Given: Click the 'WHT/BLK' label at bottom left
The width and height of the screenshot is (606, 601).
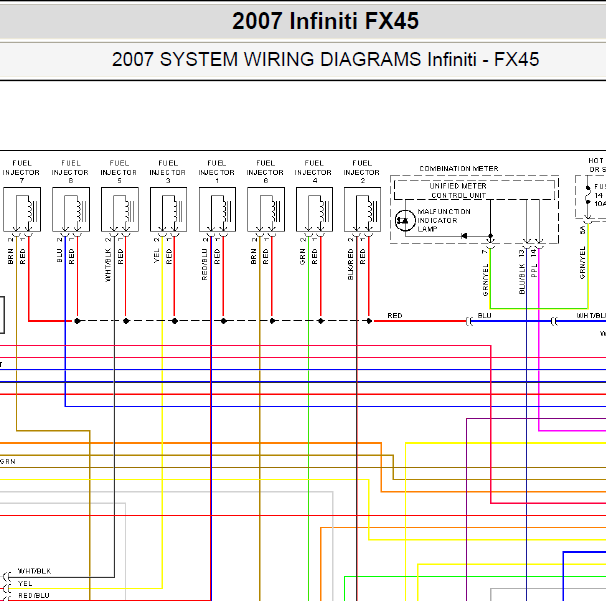Looking at the screenshot, I should [x=34, y=571].
